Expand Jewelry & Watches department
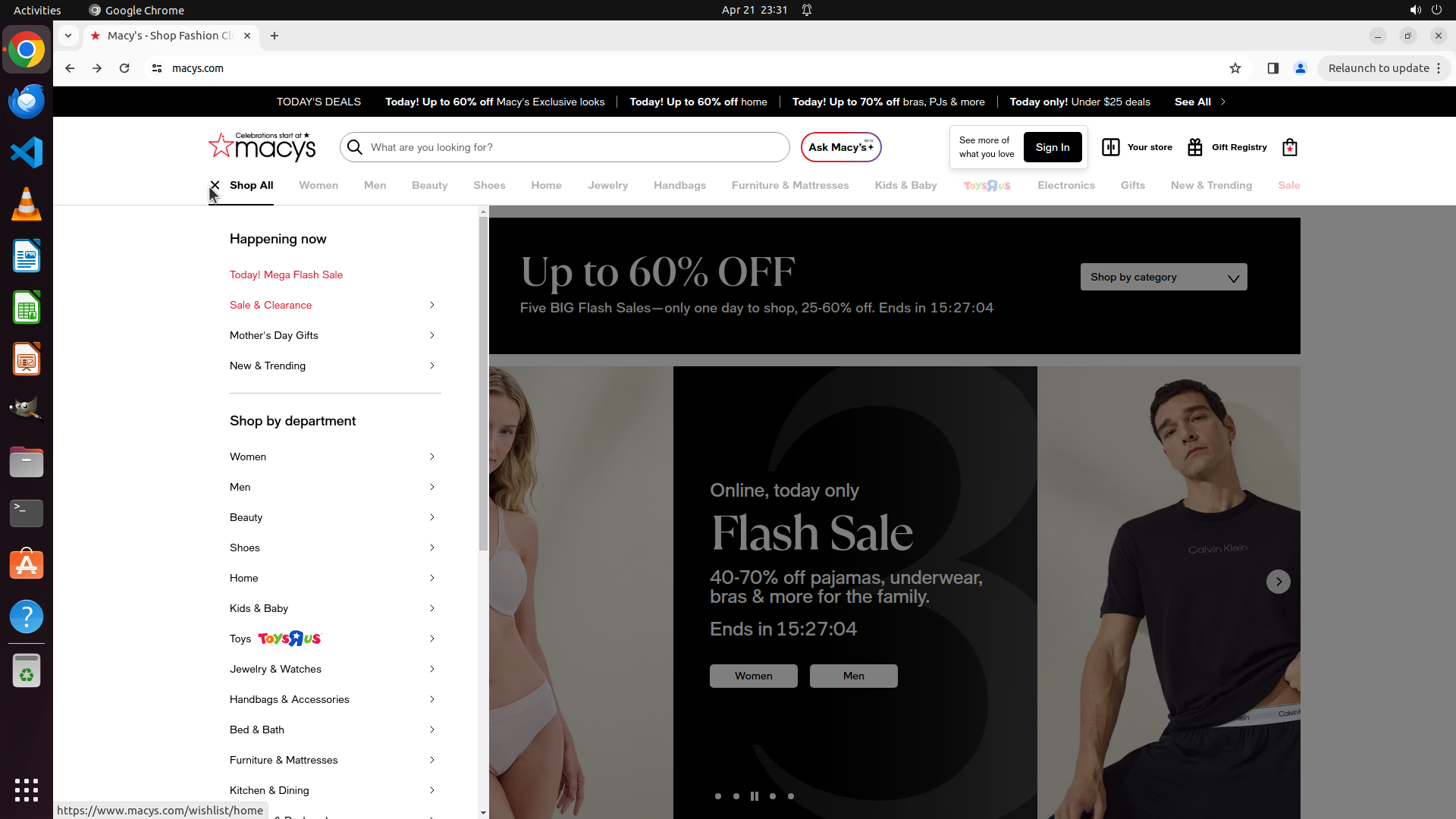Viewport: 1456px width, 819px height. tap(432, 669)
